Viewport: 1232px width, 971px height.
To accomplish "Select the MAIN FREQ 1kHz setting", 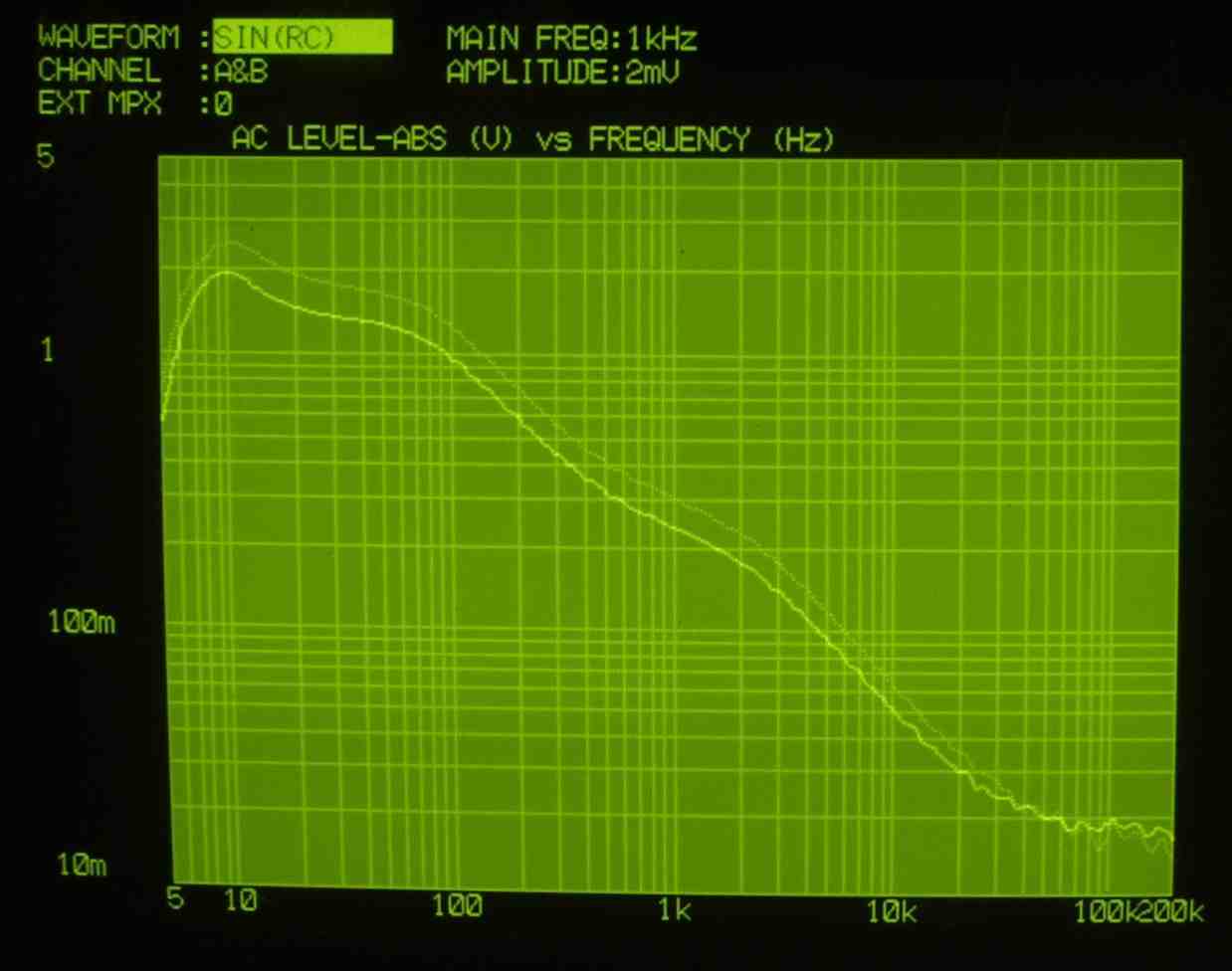I will (571, 39).
